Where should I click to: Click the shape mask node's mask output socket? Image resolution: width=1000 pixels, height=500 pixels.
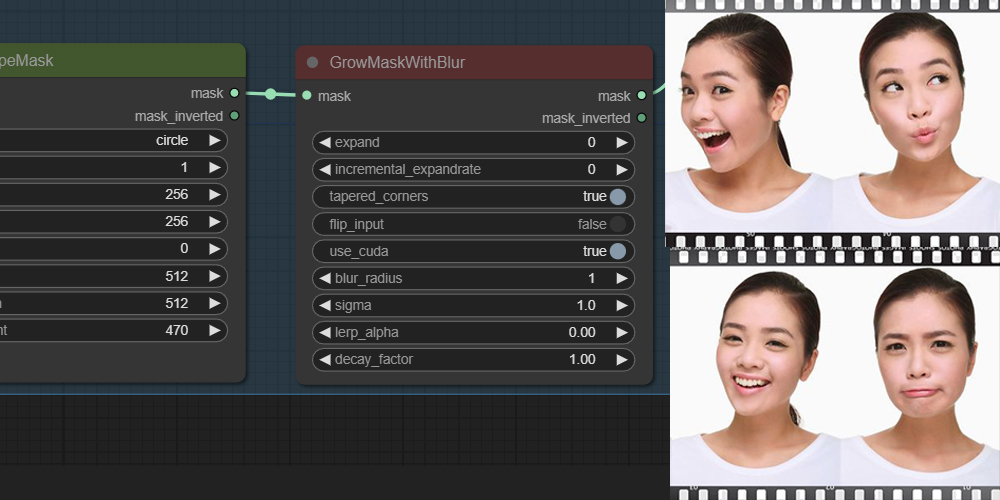pyautogui.click(x=234, y=93)
